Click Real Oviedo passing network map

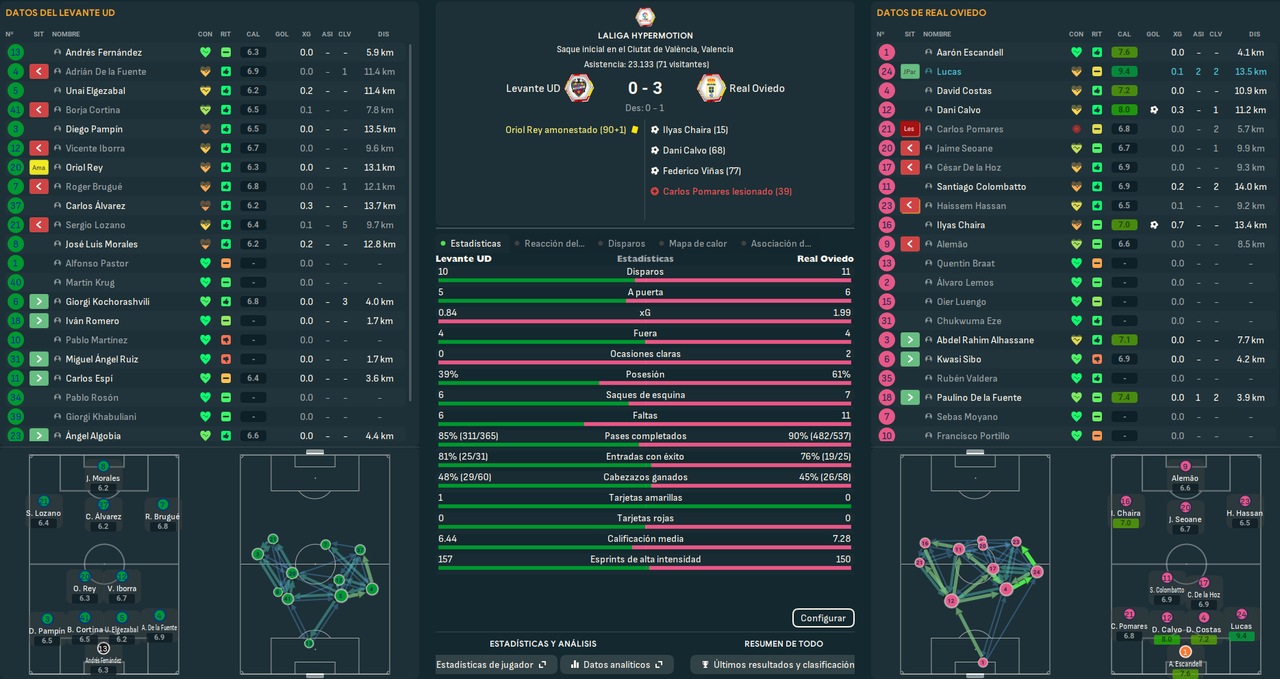click(x=974, y=566)
